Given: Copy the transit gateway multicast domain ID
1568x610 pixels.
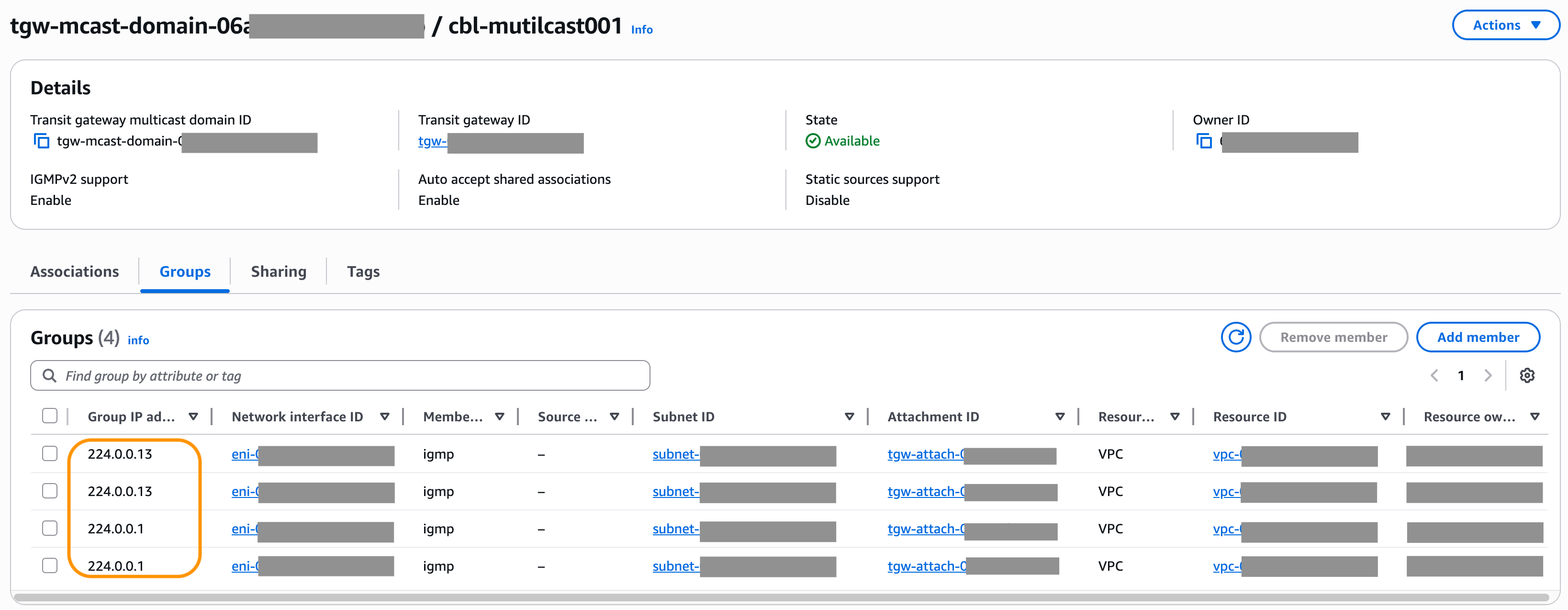Looking at the screenshot, I should pos(41,141).
